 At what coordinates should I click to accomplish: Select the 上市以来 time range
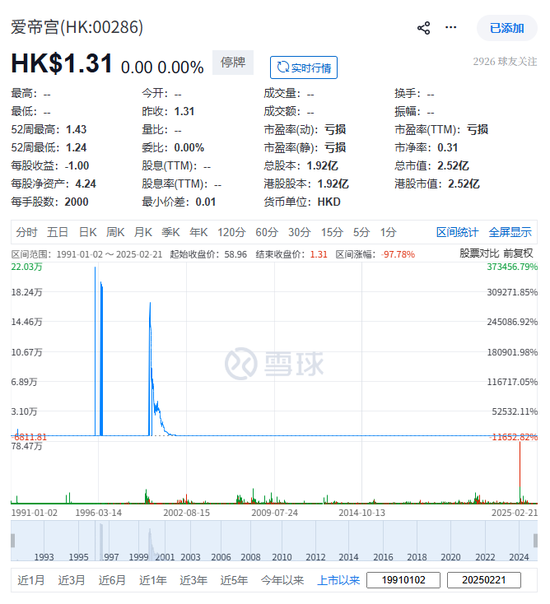[338, 580]
